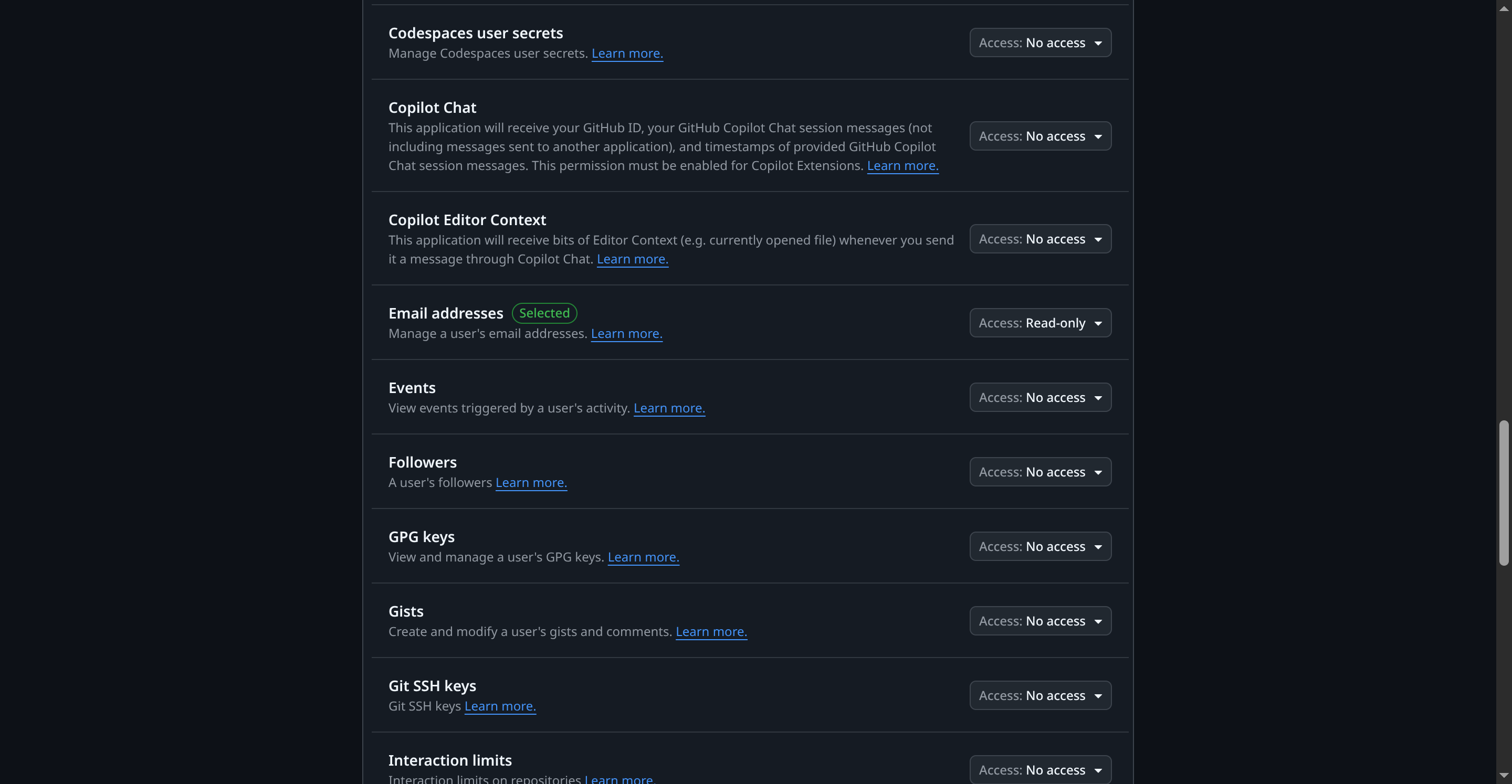Open Learn more about email addresses
1512x784 pixels.
626,333
